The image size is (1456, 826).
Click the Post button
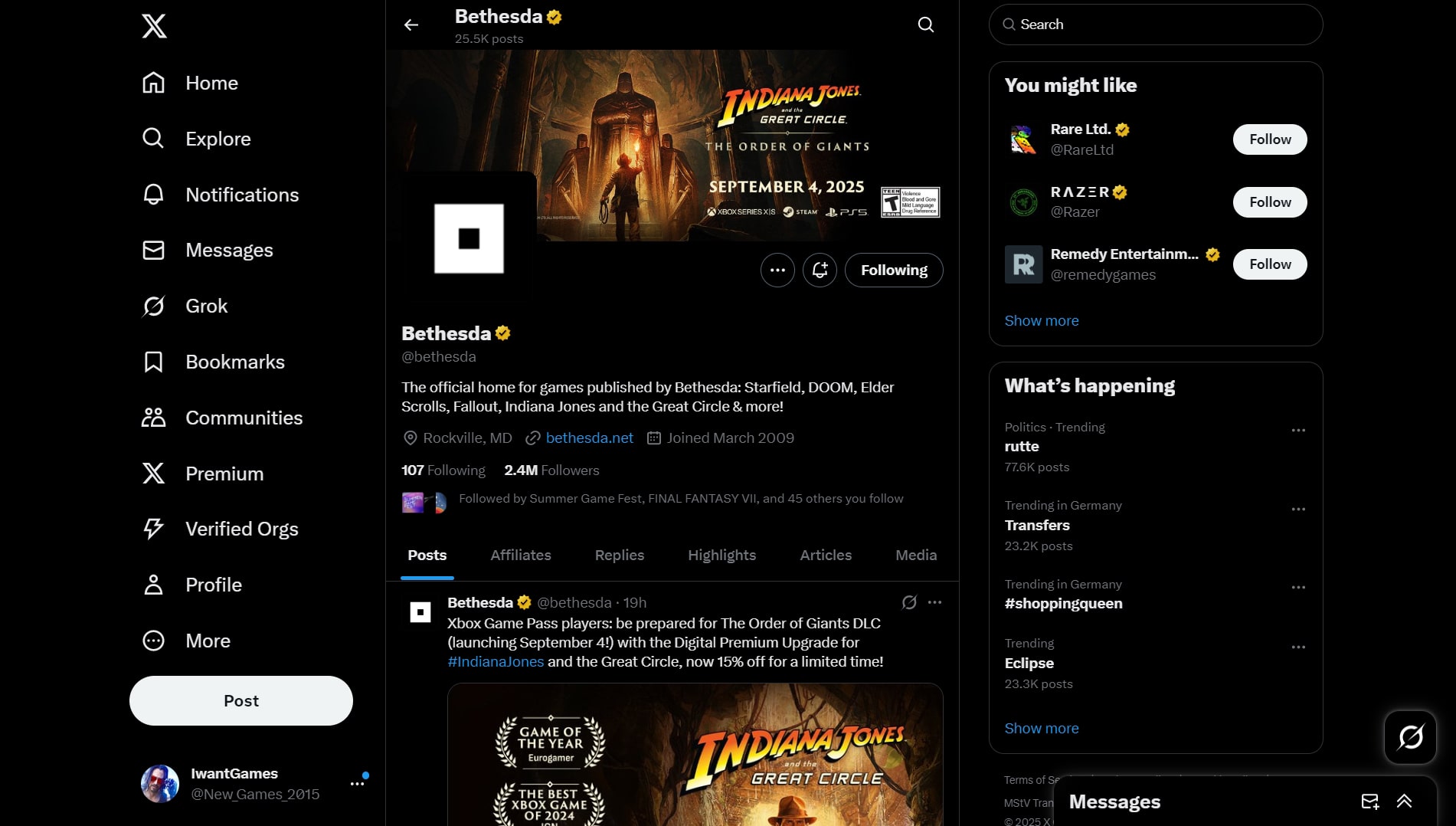pos(241,700)
